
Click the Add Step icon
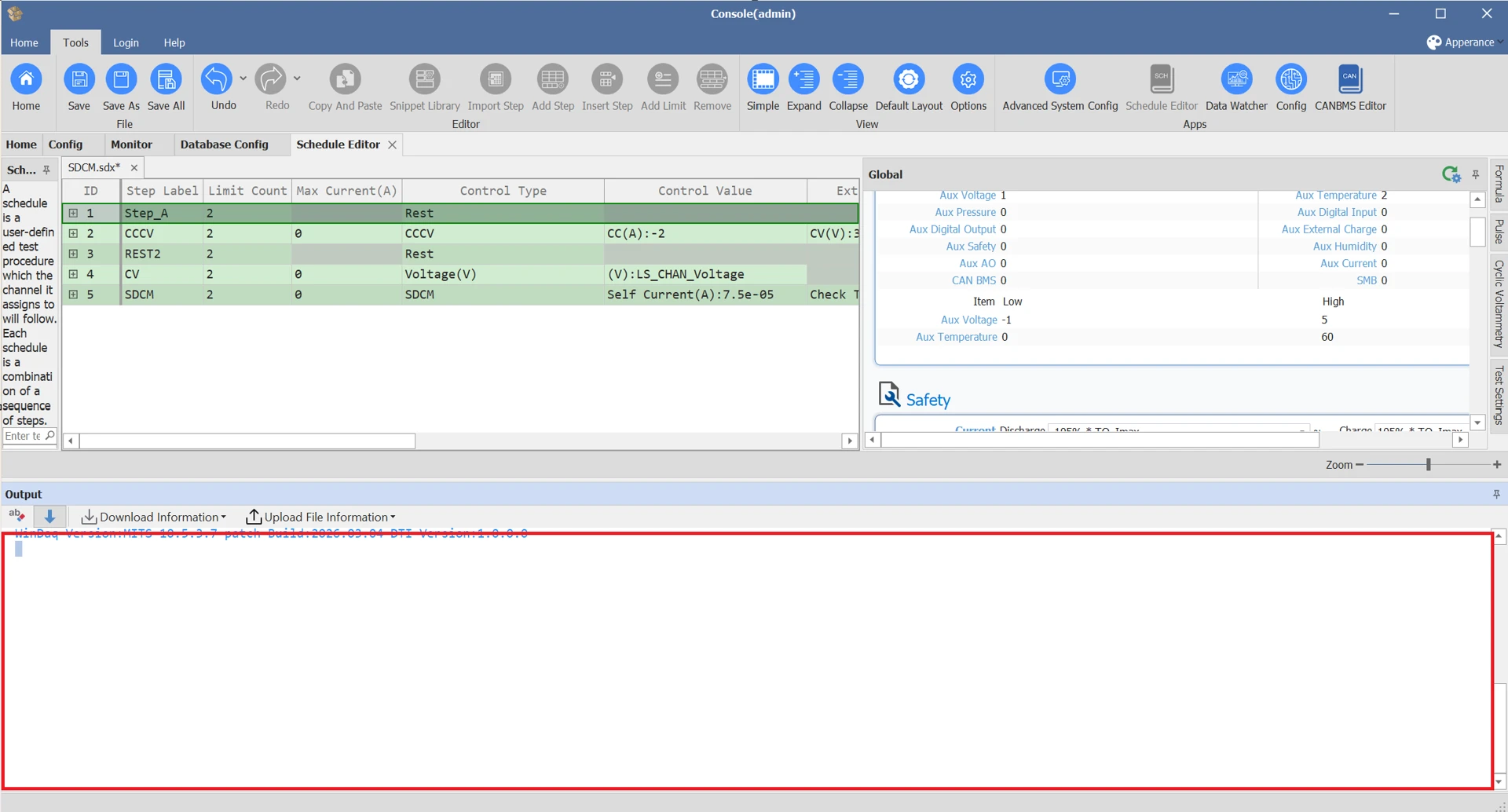pyautogui.click(x=553, y=79)
